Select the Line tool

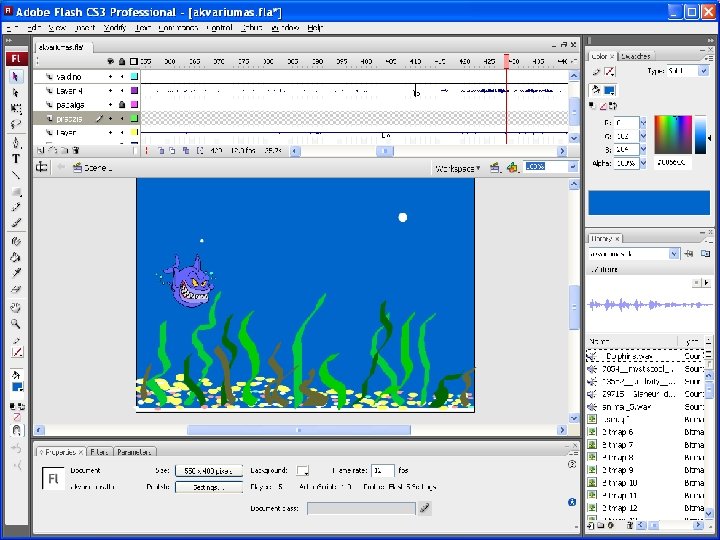point(16,175)
